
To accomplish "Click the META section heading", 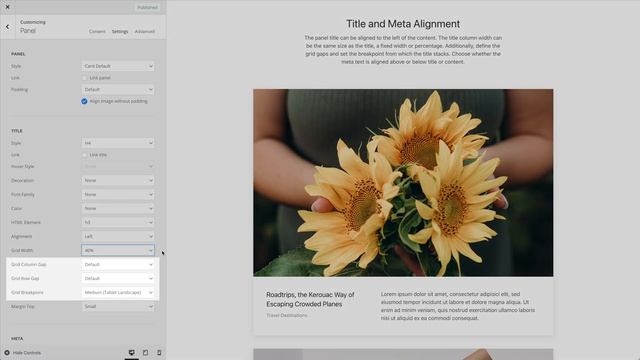I will click(x=17, y=339).
